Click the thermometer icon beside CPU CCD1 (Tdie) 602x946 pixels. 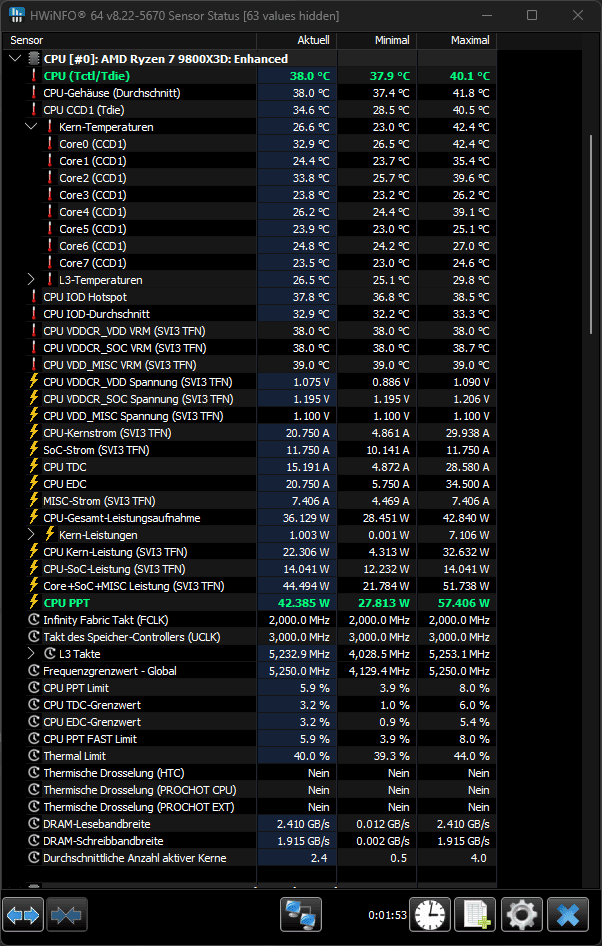click(34, 110)
